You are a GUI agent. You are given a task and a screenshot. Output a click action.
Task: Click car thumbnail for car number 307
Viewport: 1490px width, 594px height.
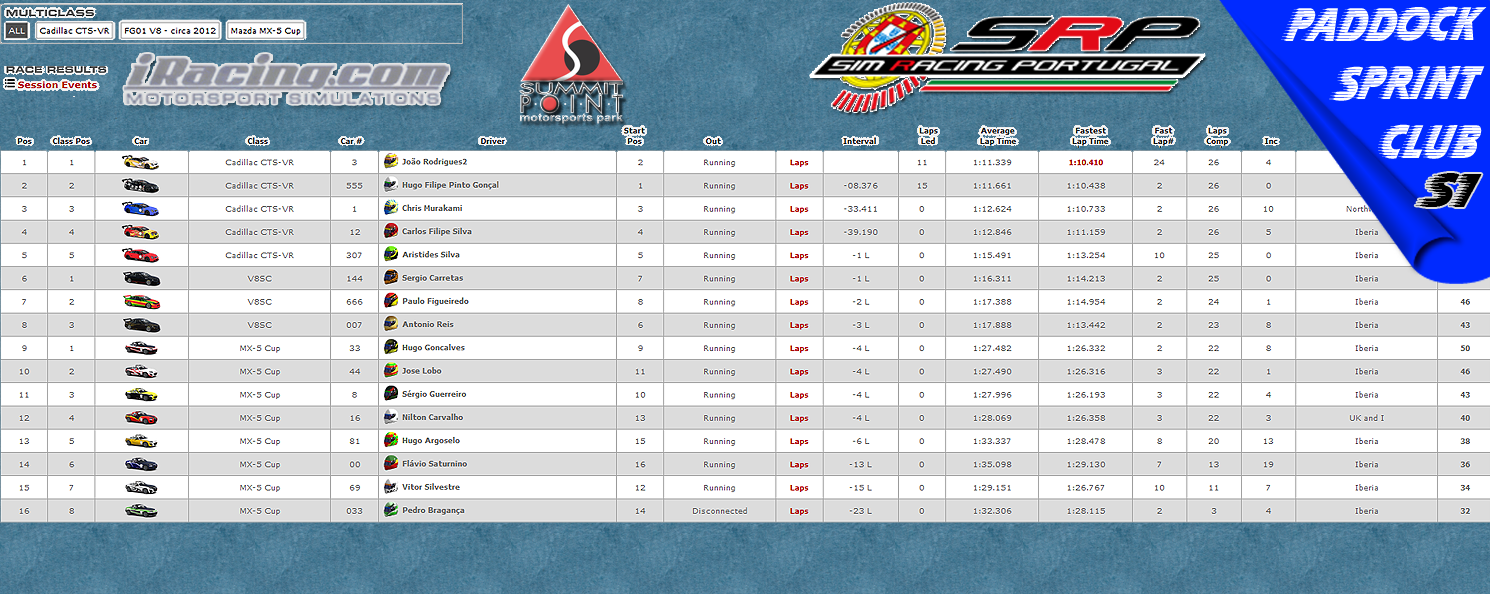(140, 255)
